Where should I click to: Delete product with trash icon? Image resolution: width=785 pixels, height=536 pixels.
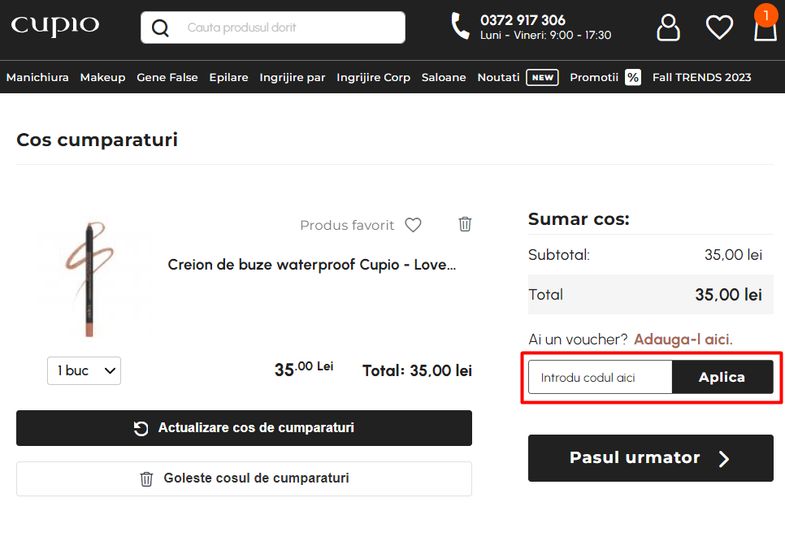click(465, 224)
